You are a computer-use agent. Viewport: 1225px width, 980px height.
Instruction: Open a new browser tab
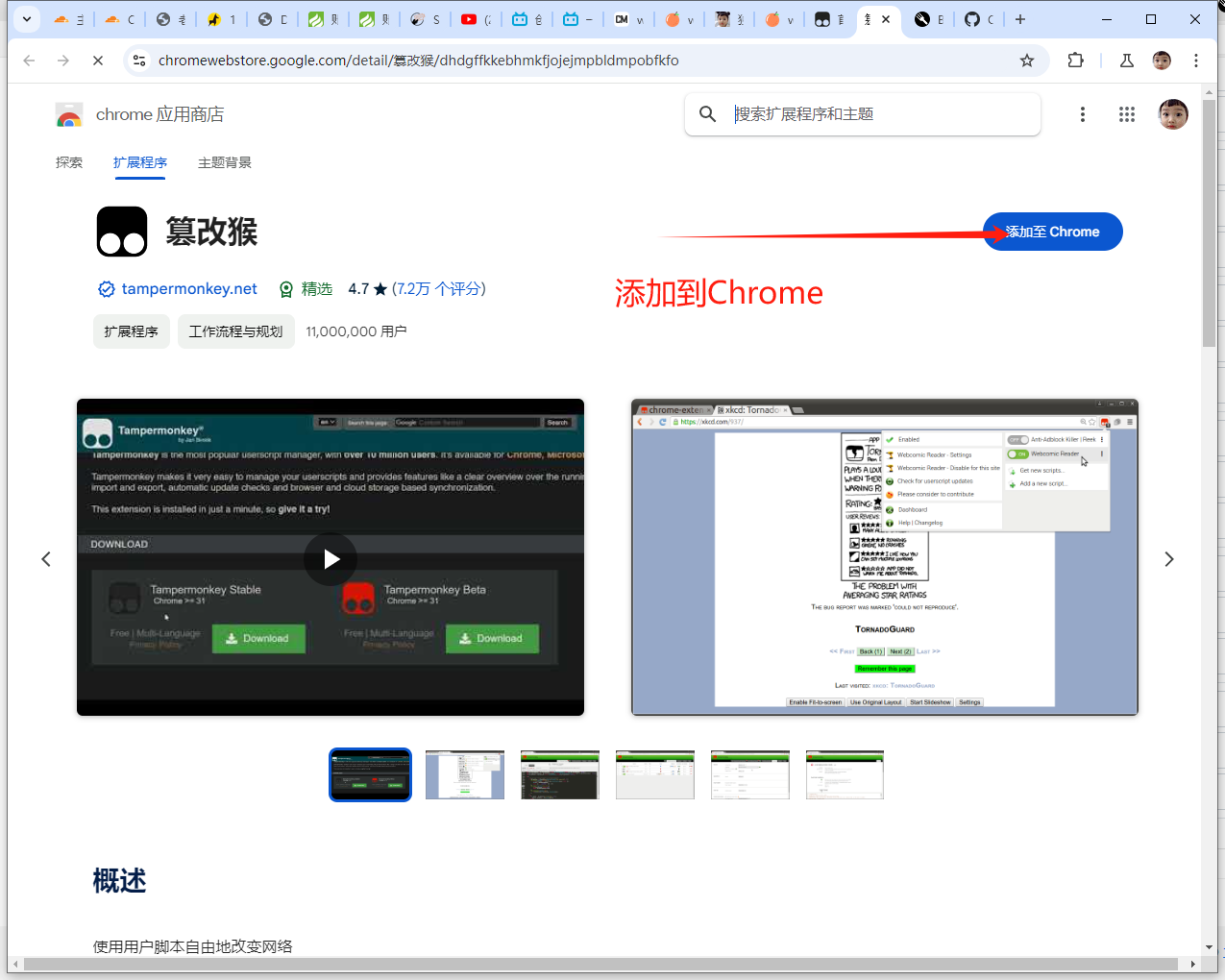pos(1020,19)
